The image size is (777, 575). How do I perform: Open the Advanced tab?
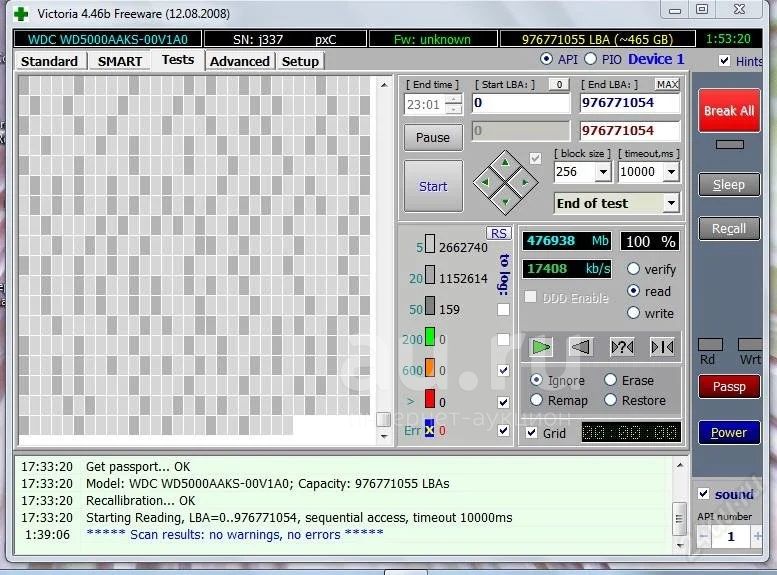[x=240, y=61]
